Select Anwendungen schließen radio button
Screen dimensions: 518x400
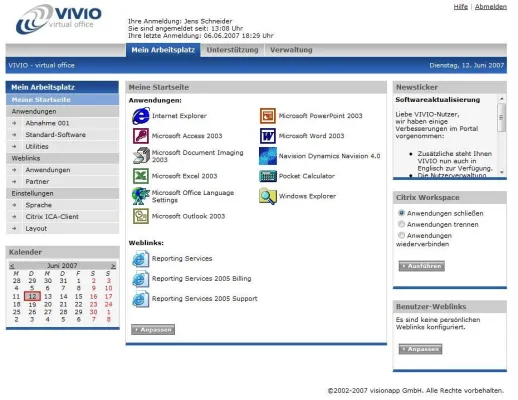(402, 213)
